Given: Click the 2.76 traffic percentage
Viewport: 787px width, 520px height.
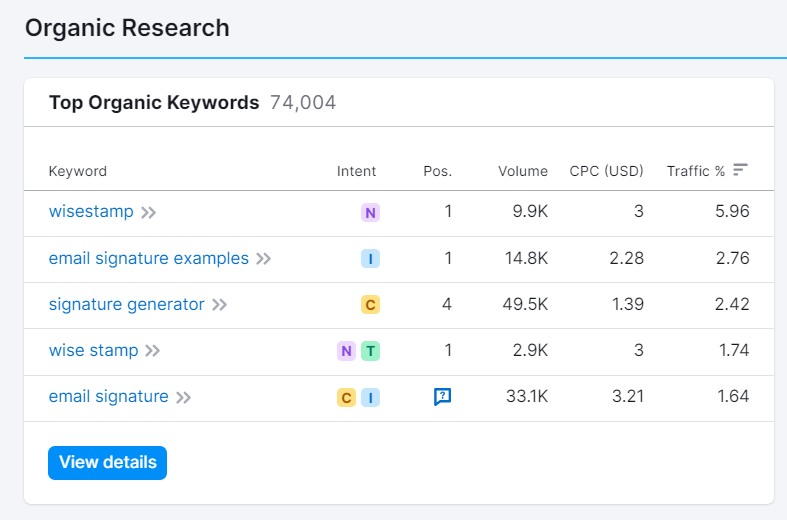Looking at the screenshot, I should (x=732, y=258).
